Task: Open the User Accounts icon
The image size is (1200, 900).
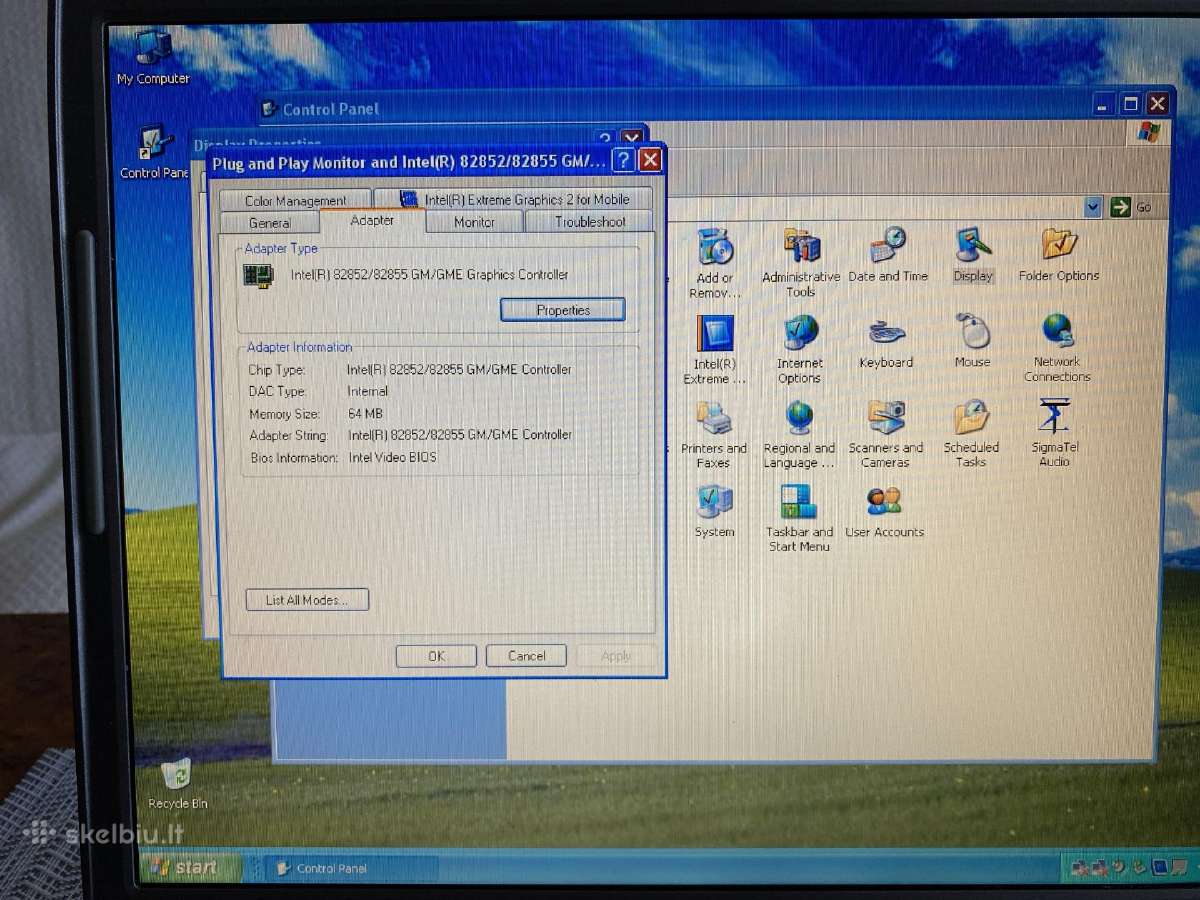Action: click(884, 511)
